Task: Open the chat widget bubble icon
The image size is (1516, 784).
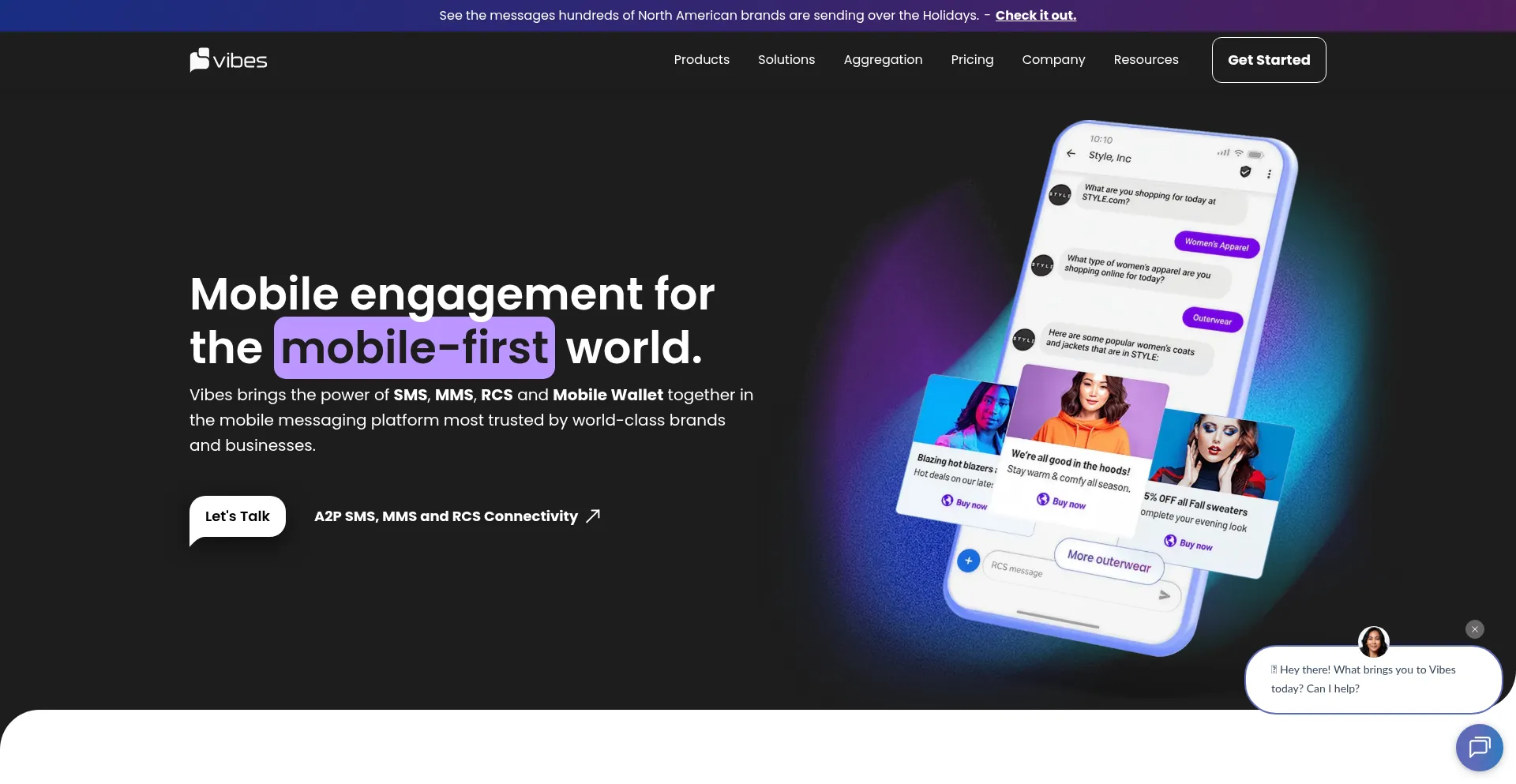Action: pyautogui.click(x=1479, y=747)
